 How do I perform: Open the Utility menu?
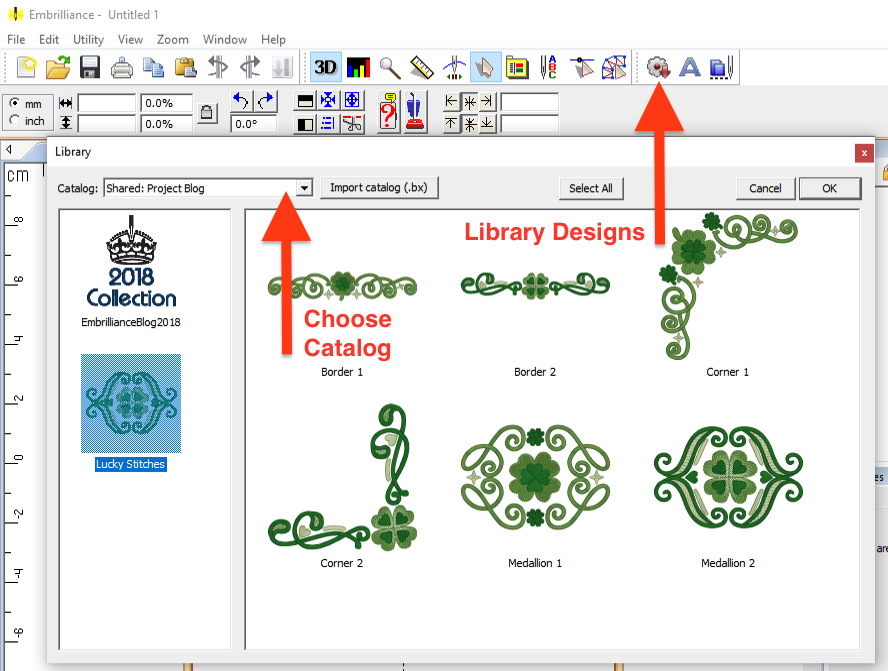coord(88,39)
